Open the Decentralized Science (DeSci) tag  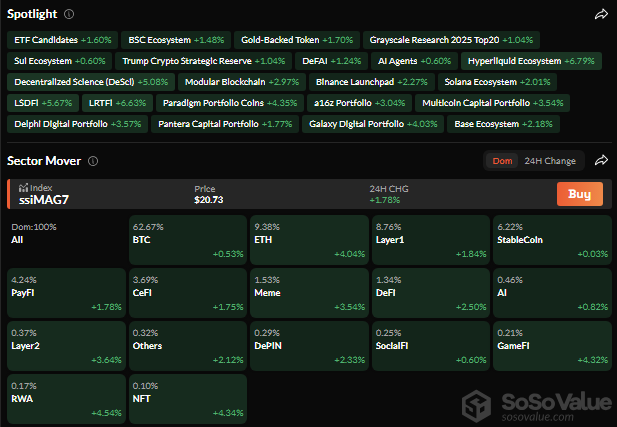pos(91,82)
